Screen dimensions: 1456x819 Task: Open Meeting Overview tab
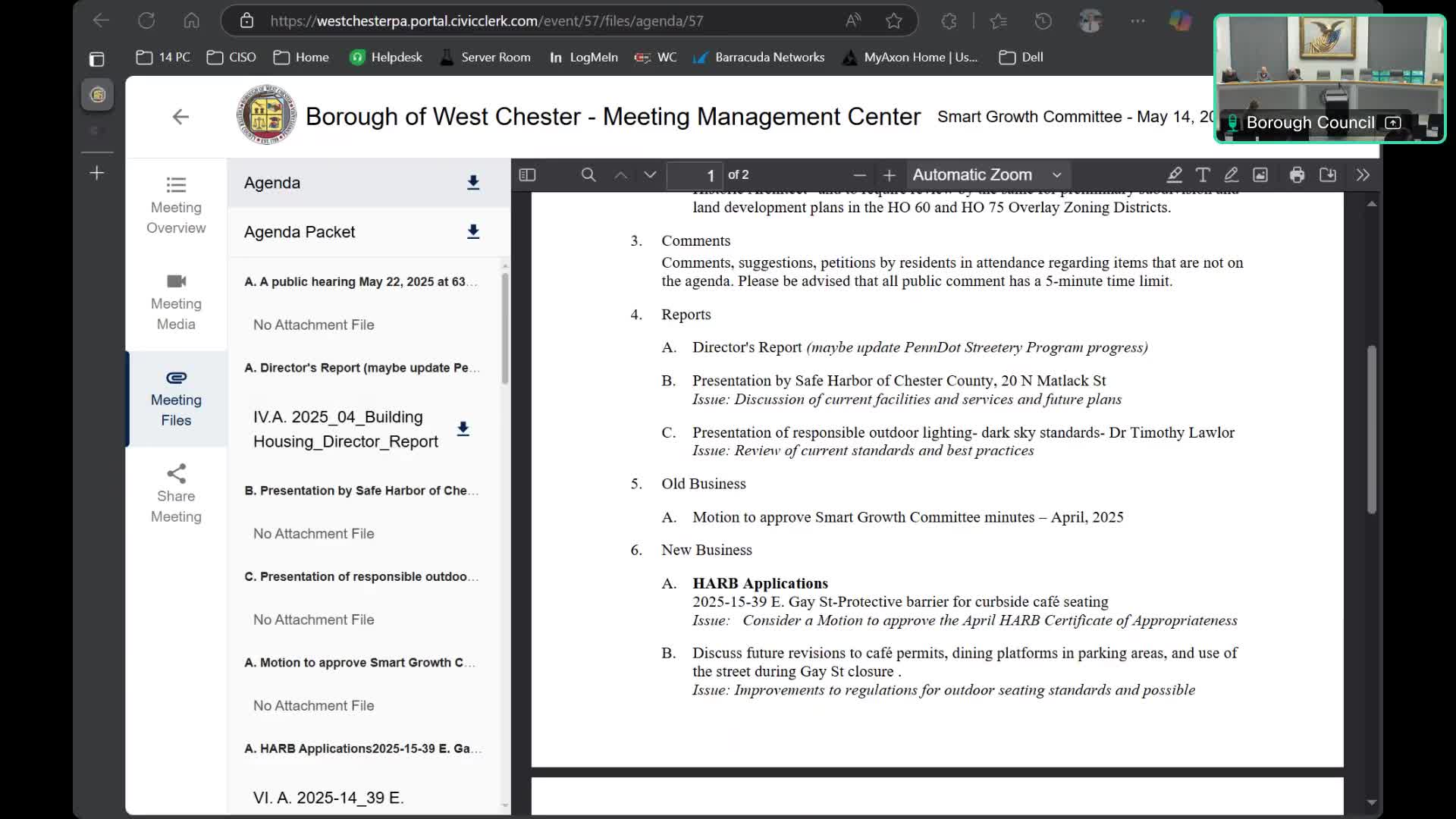[x=176, y=206]
